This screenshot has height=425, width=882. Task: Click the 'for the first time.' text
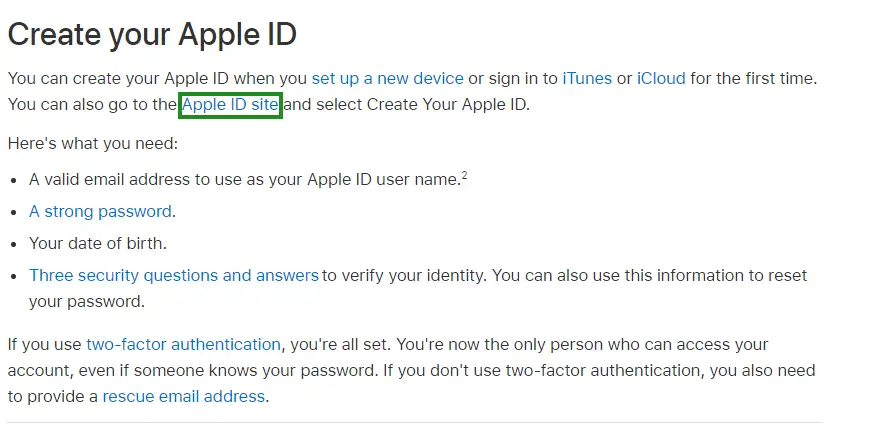point(754,78)
